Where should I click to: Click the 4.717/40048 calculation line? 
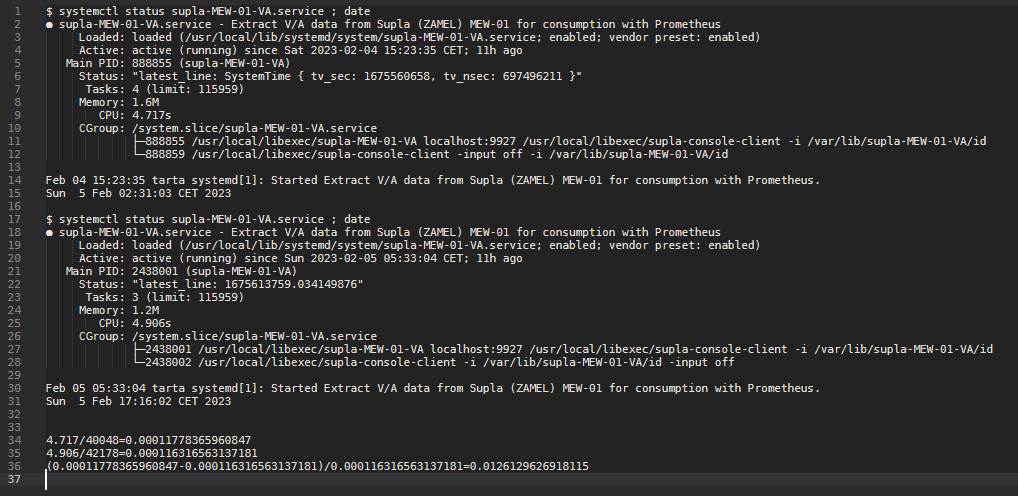(148, 440)
